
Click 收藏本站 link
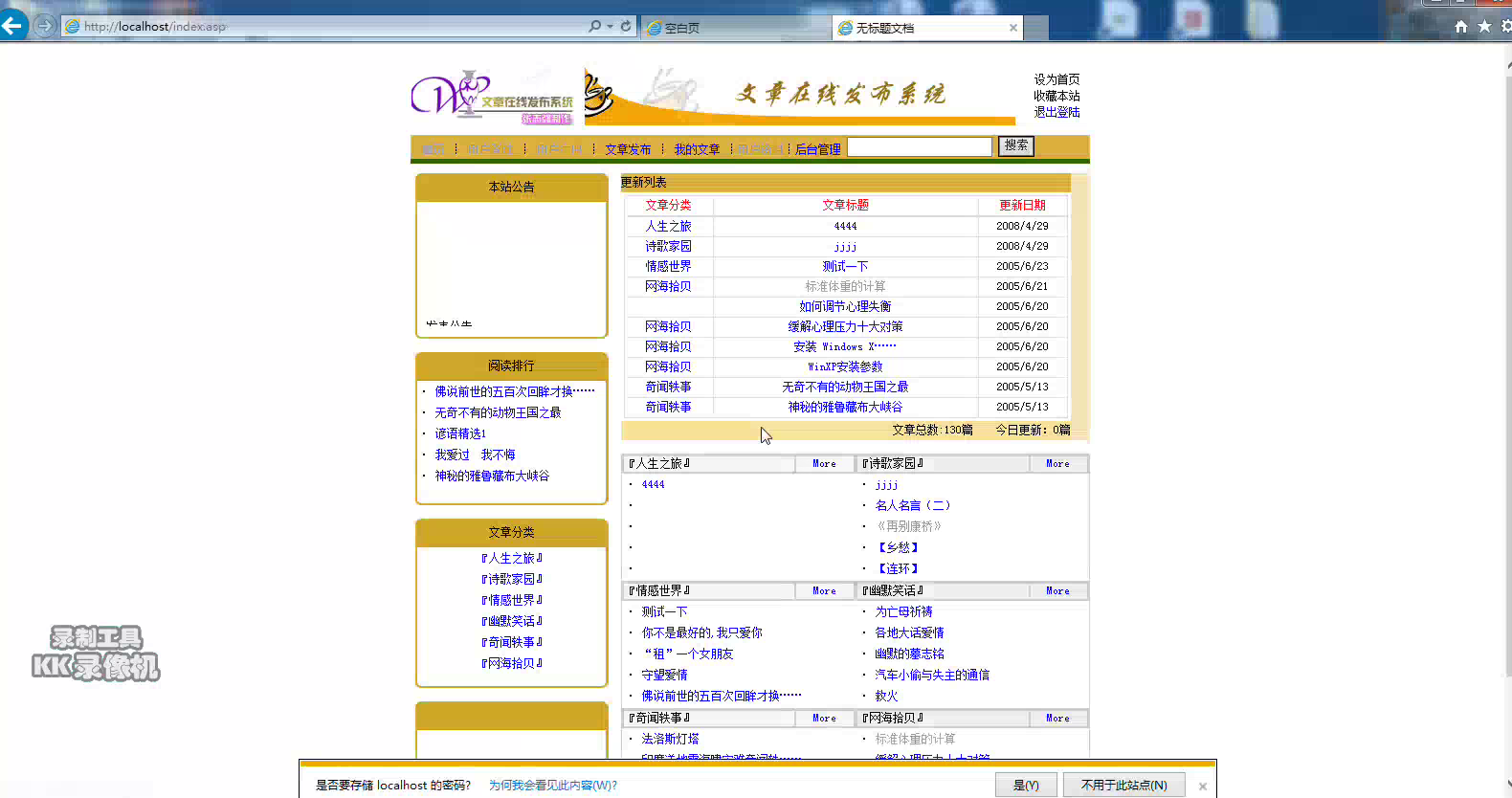point(1056,96)
